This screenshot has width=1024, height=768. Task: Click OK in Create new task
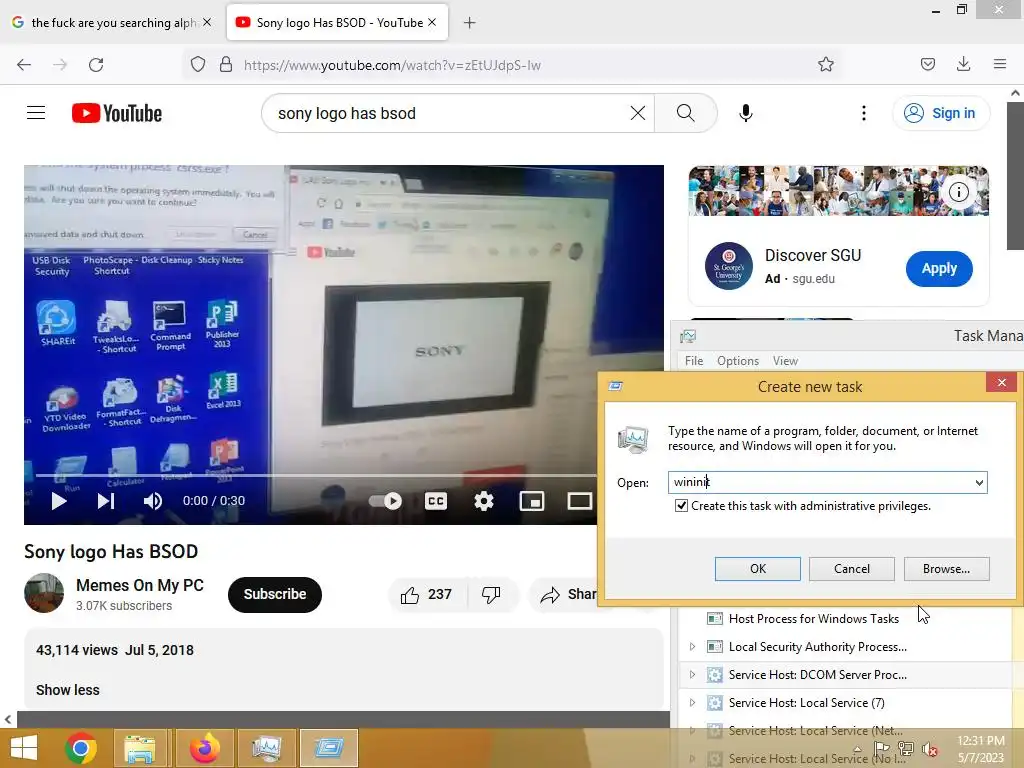coord(758,569)
